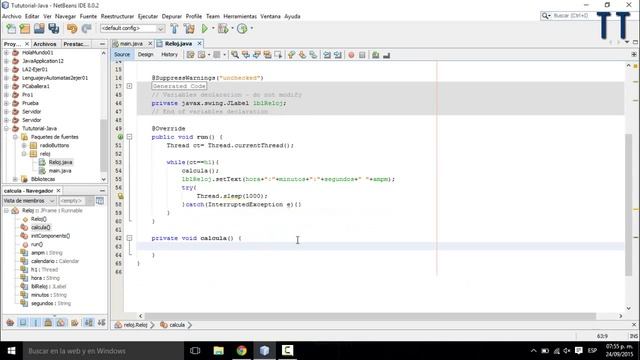Viewport: 640px width, 360px height.
Task: Click the New Project toolbar icon
Action: click(x=25, y=29)
